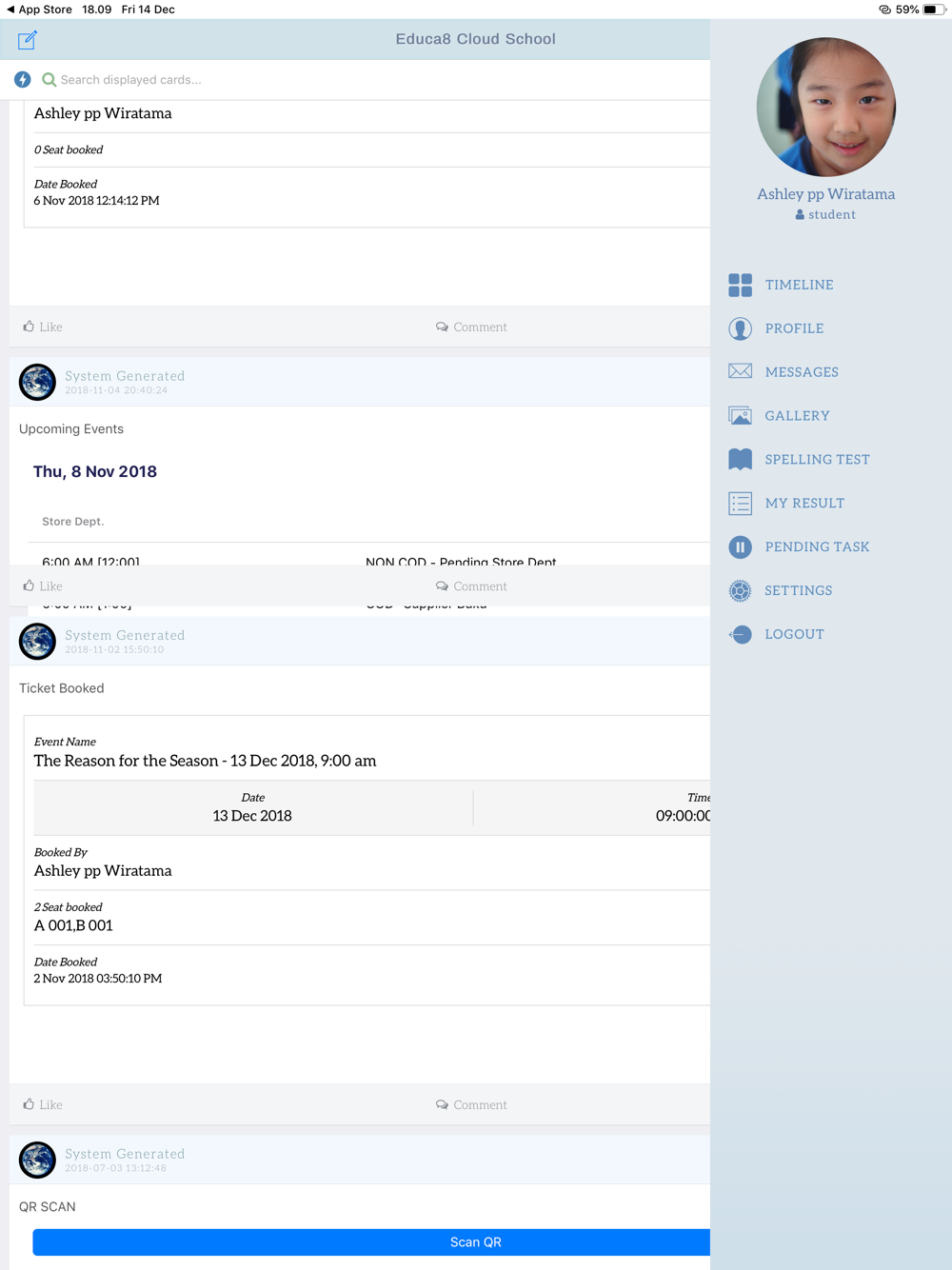Tap the Educa8 Cloud School title
The height and width of the screenshot is (1270, 952).
tap(475, 39)
